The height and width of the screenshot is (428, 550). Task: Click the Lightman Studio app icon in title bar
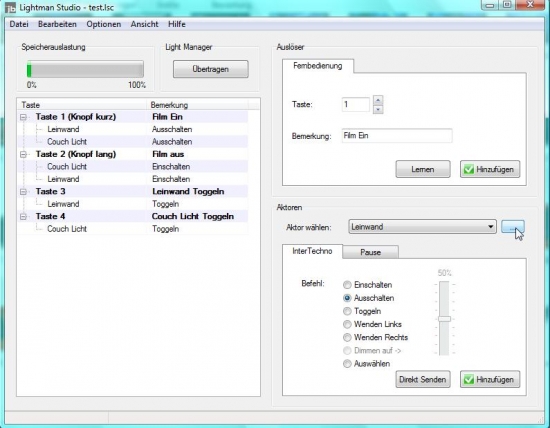pos(11,7)
